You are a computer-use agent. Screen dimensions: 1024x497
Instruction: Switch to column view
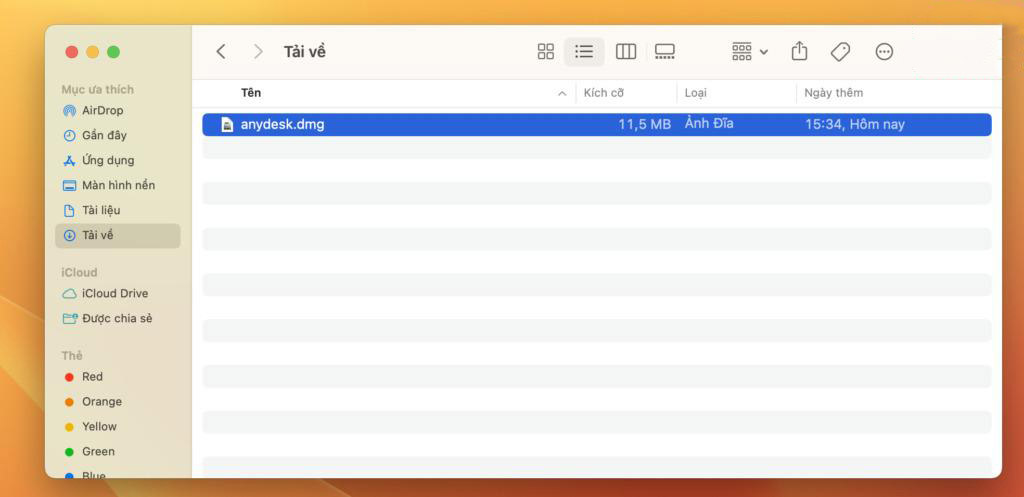coord(626,52)
